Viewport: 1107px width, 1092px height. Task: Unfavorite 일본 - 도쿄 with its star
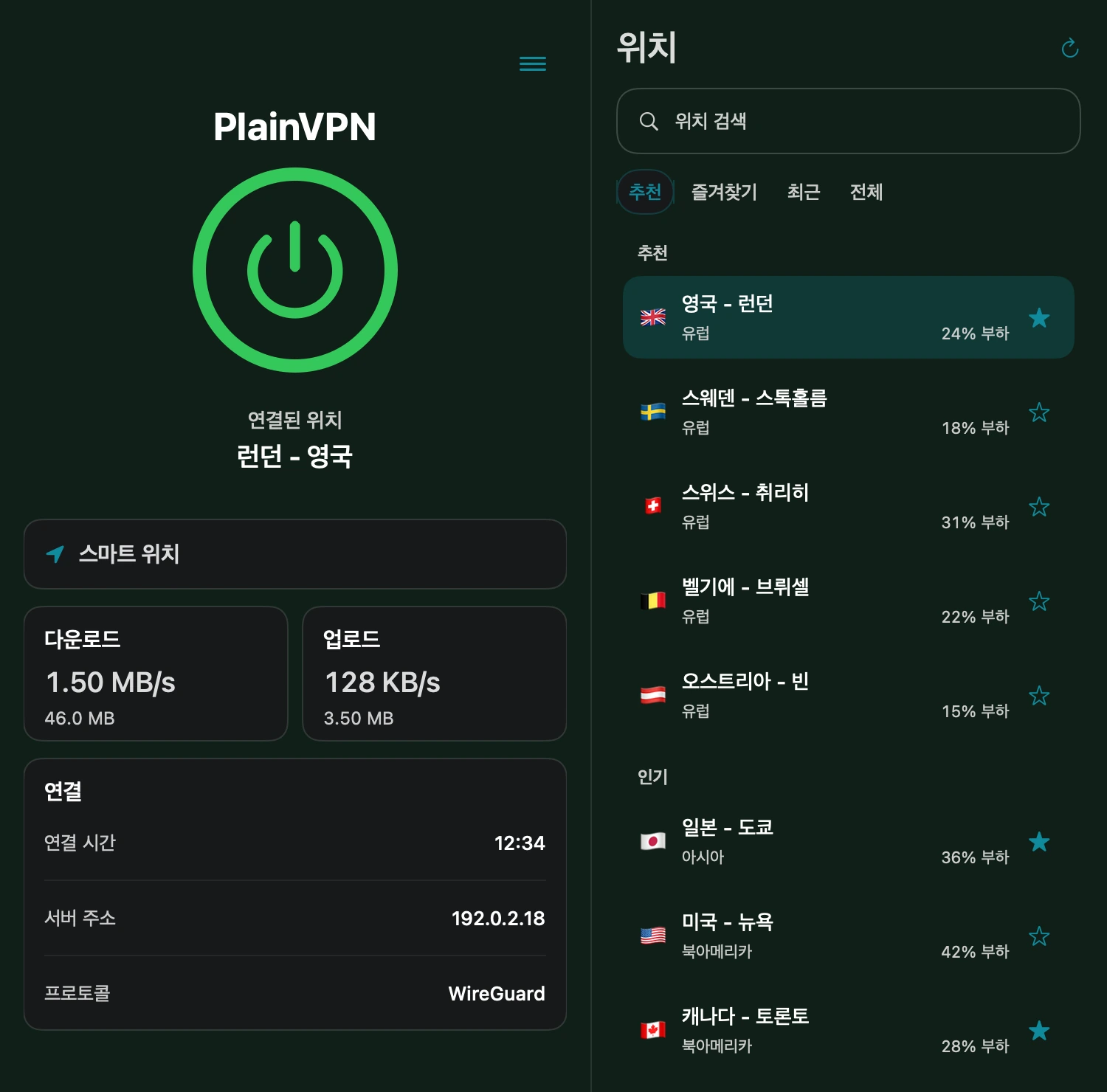tap(1039, 841)
